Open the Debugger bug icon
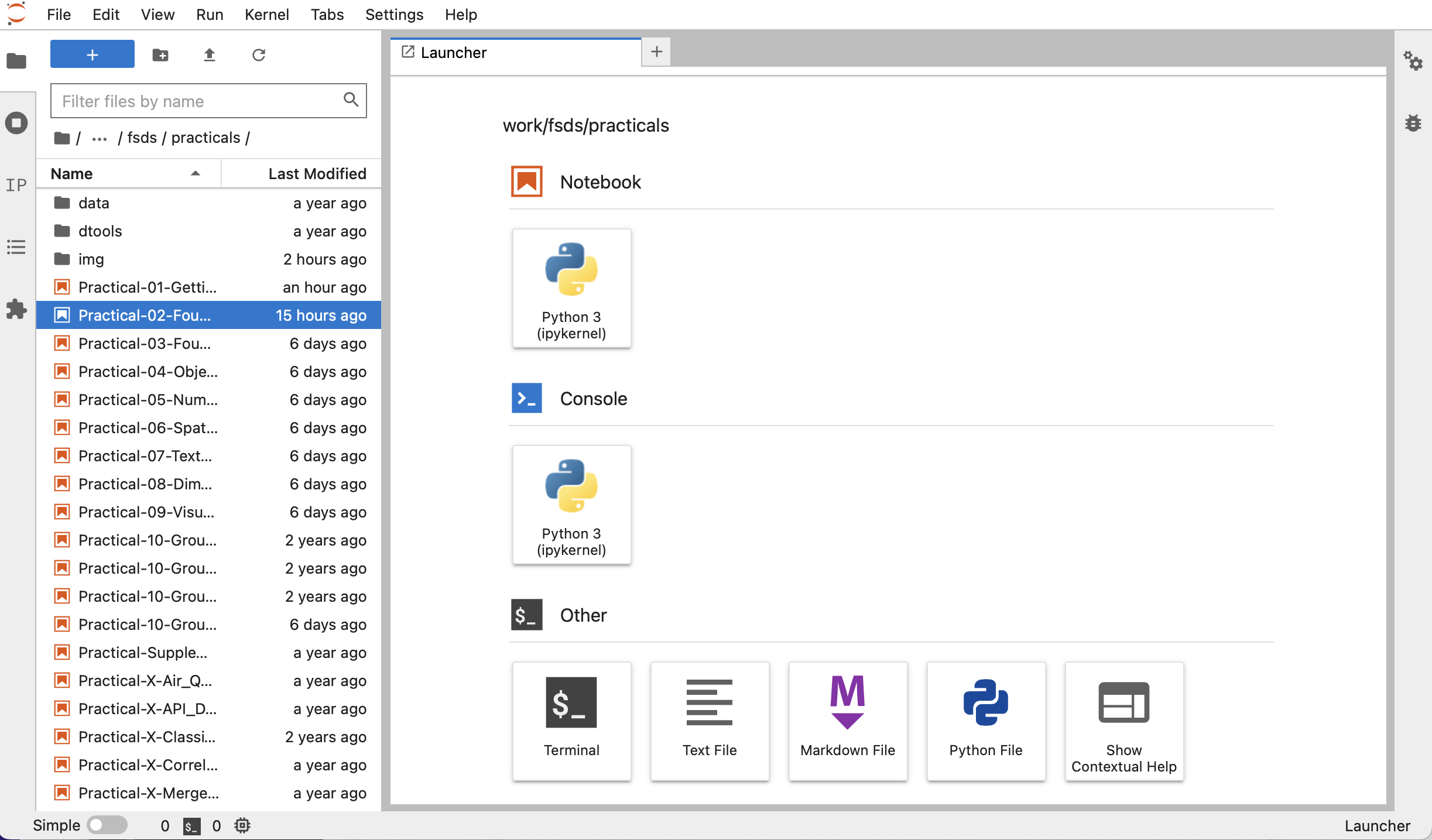The image size is (1432, 840). tap(1413, 123)
